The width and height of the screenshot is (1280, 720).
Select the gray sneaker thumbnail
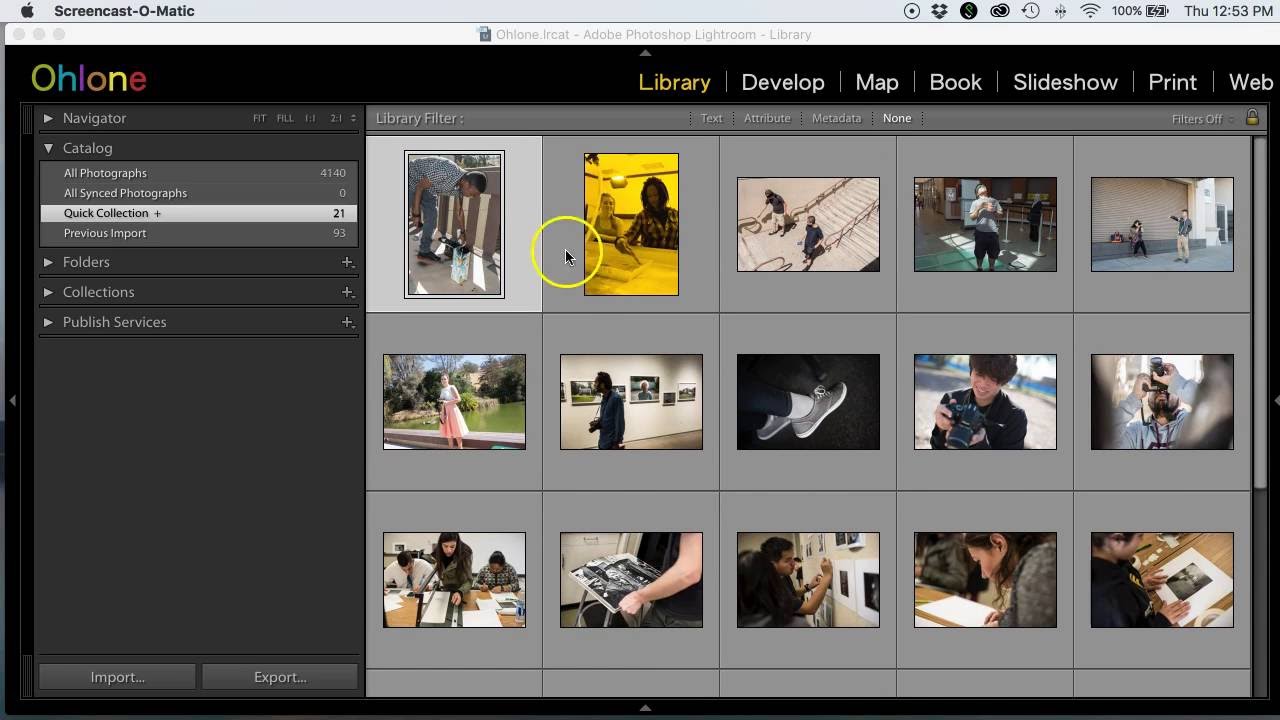pyautogui.click(x=808, y=402)
